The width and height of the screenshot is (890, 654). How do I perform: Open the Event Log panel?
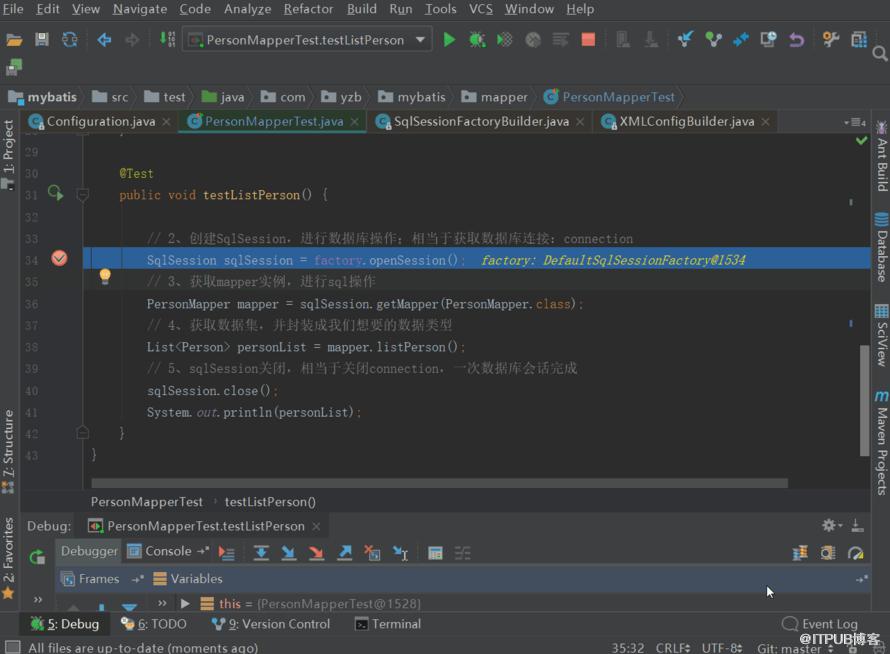(x=820, y=624)
